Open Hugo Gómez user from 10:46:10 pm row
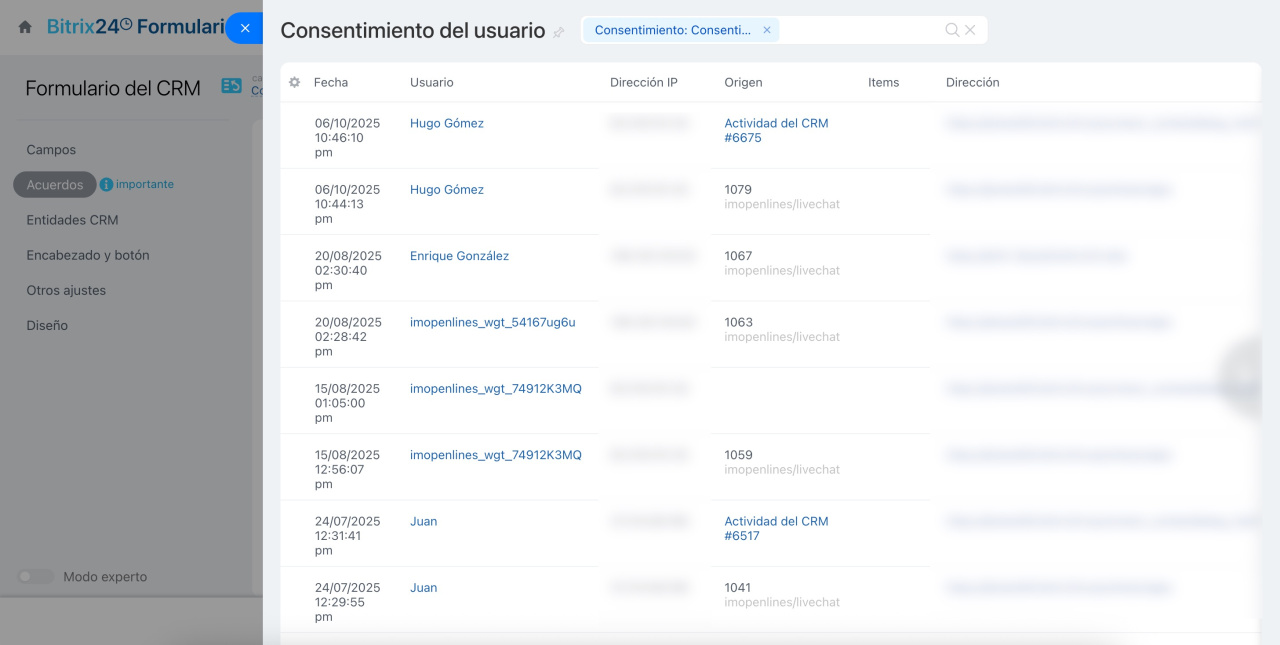This screenshot has height=645, width=1280. pyautogui.click(x=447, y=123)
